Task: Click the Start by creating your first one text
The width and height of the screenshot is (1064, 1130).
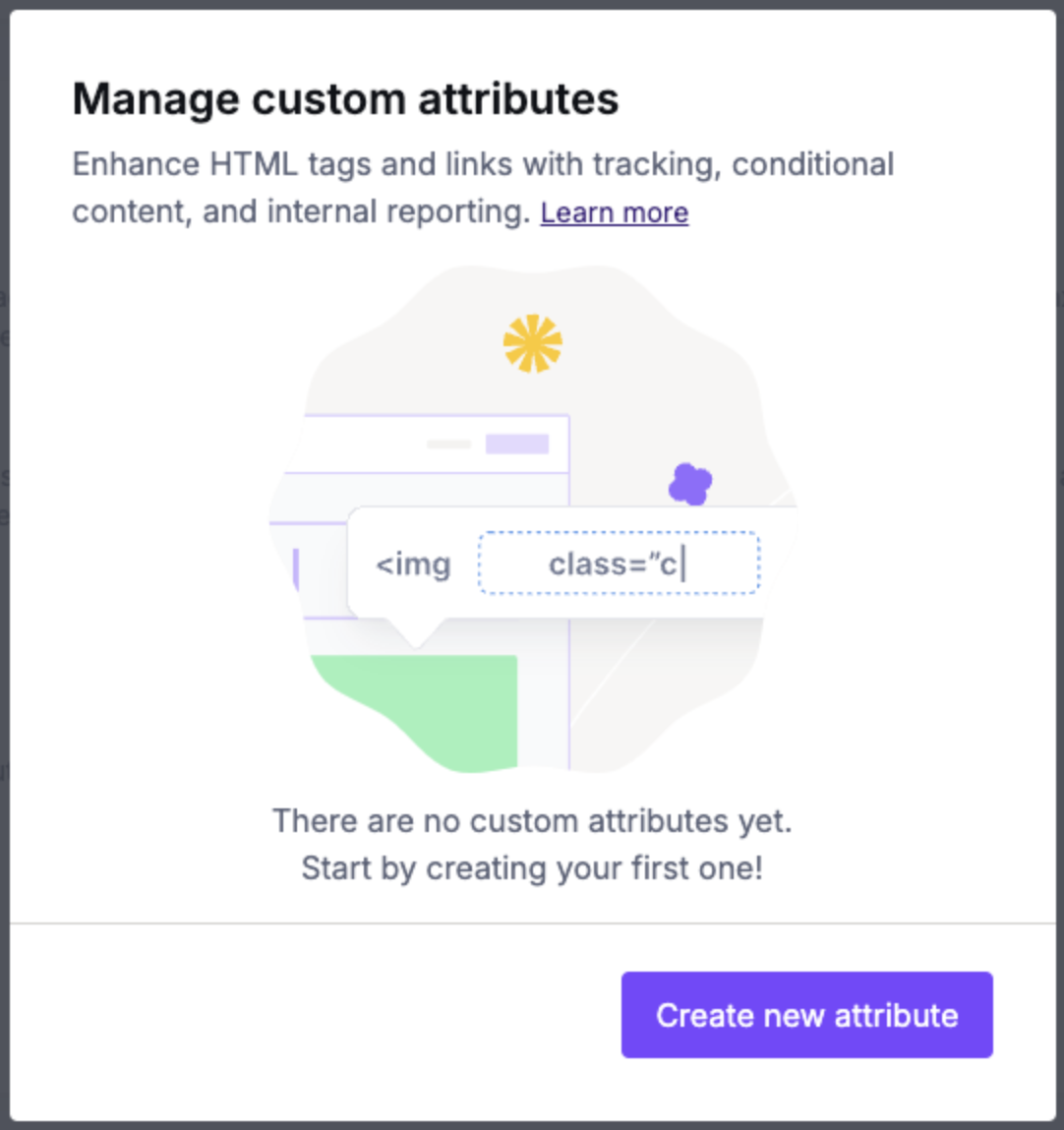Action: point(532,868)
